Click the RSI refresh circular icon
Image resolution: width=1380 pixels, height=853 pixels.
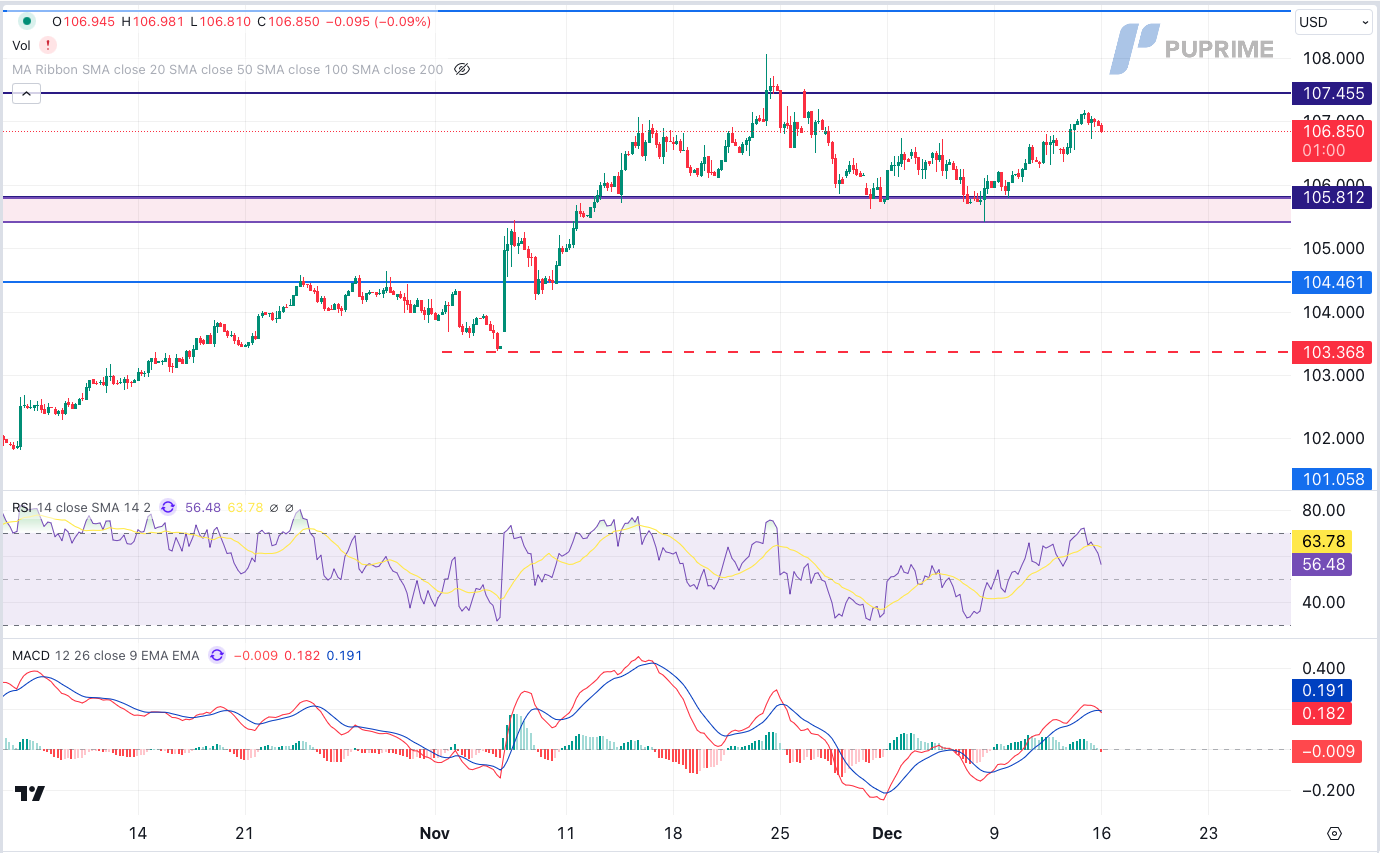167,507
